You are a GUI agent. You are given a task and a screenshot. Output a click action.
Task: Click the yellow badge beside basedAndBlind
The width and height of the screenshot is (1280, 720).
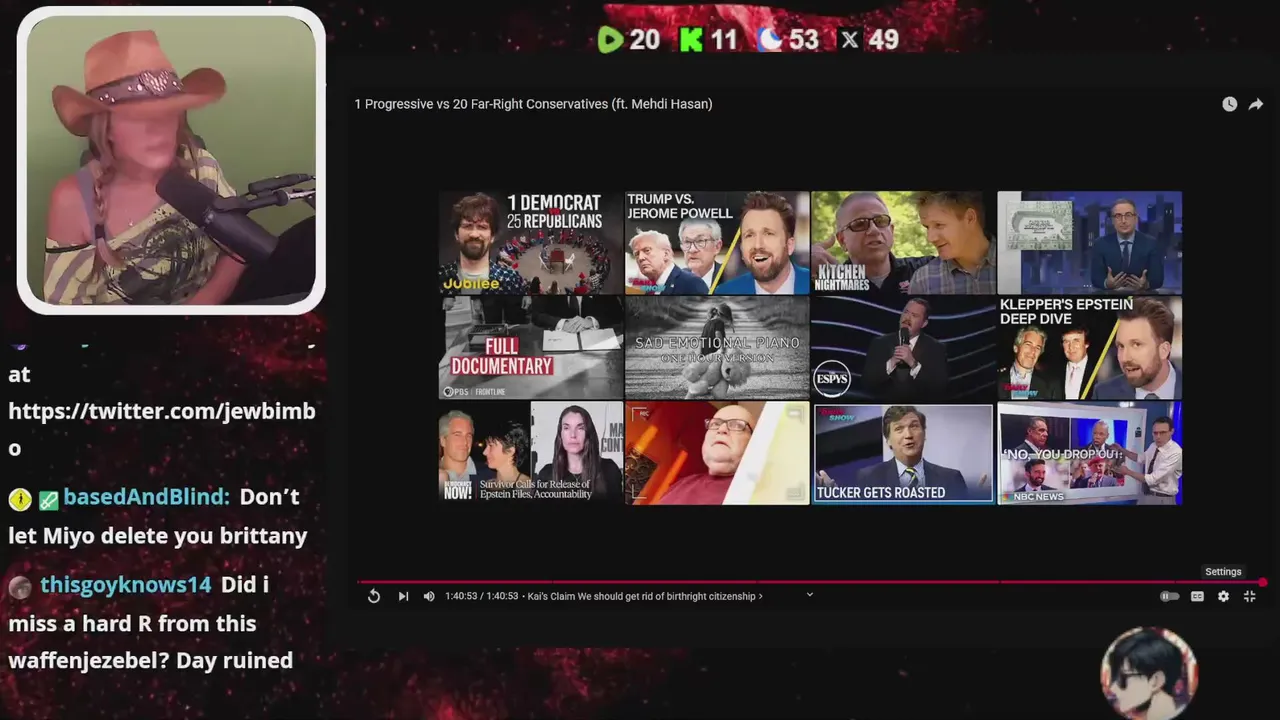tap(19, 498)
